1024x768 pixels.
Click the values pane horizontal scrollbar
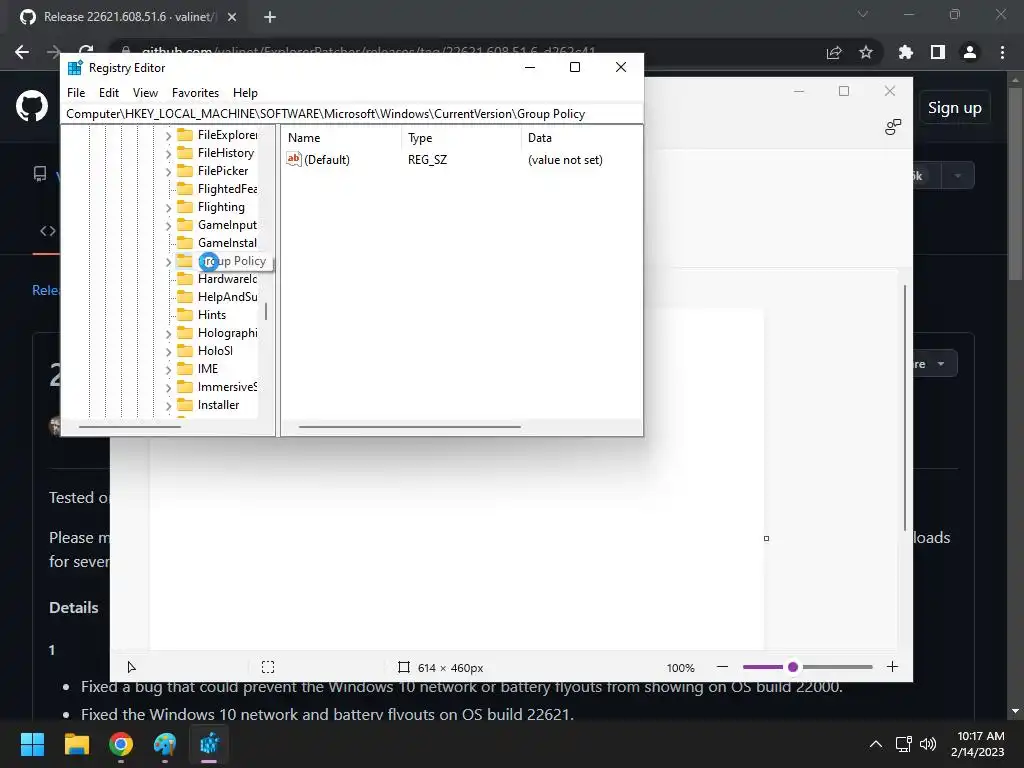click(x=409, y=427)
